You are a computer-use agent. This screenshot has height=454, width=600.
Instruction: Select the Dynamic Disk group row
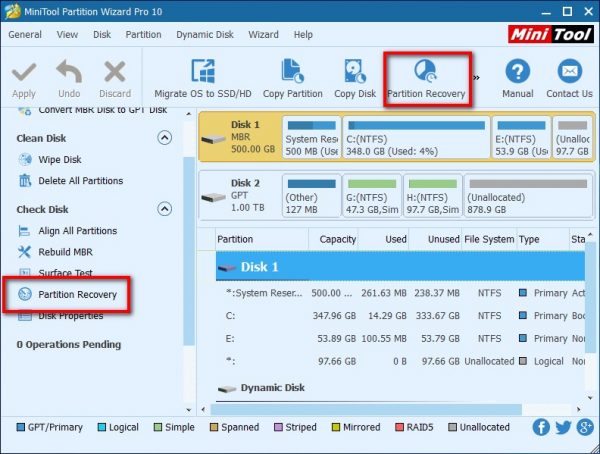(x=400, y=388)
